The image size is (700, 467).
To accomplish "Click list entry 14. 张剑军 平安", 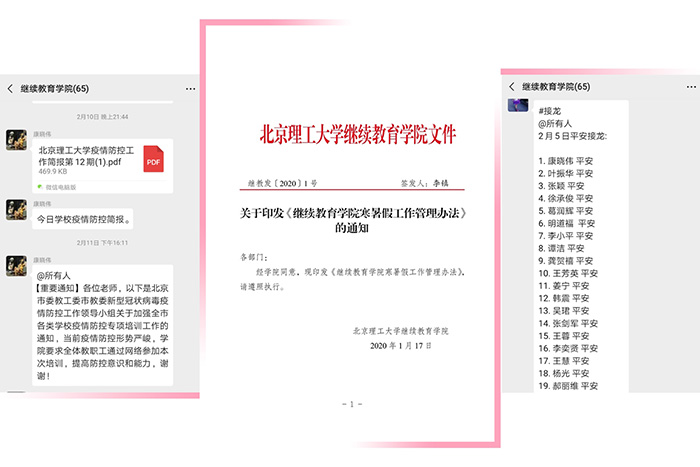I will click(x=568, y=323).
